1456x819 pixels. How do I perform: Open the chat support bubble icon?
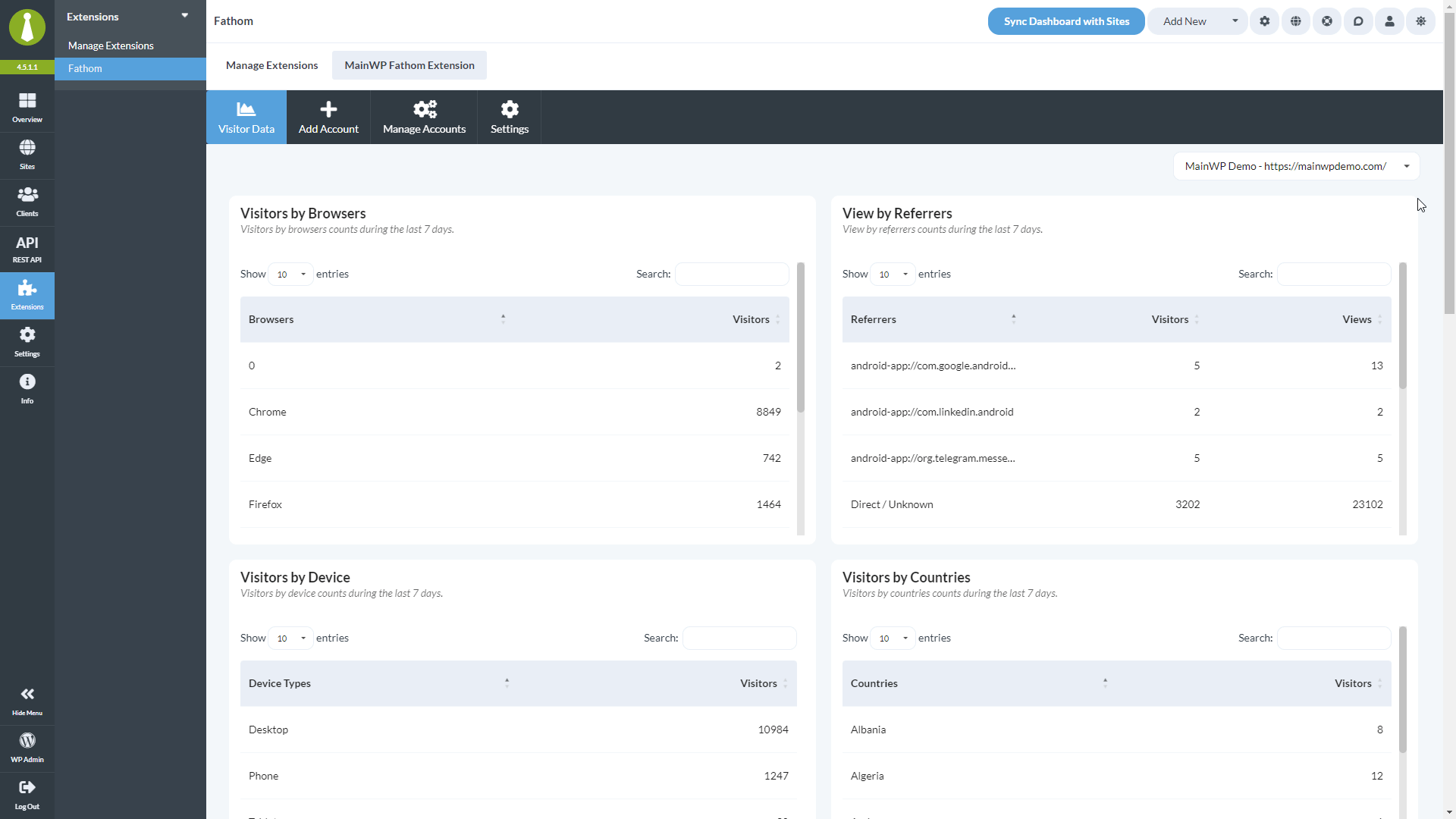click(1357, 21)
